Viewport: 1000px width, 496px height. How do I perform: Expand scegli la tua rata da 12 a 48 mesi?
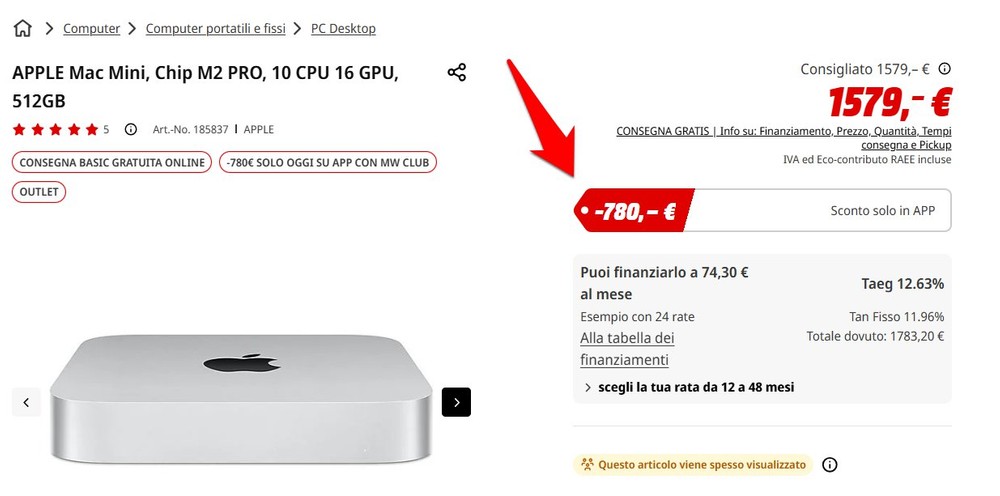coord(689,387)
